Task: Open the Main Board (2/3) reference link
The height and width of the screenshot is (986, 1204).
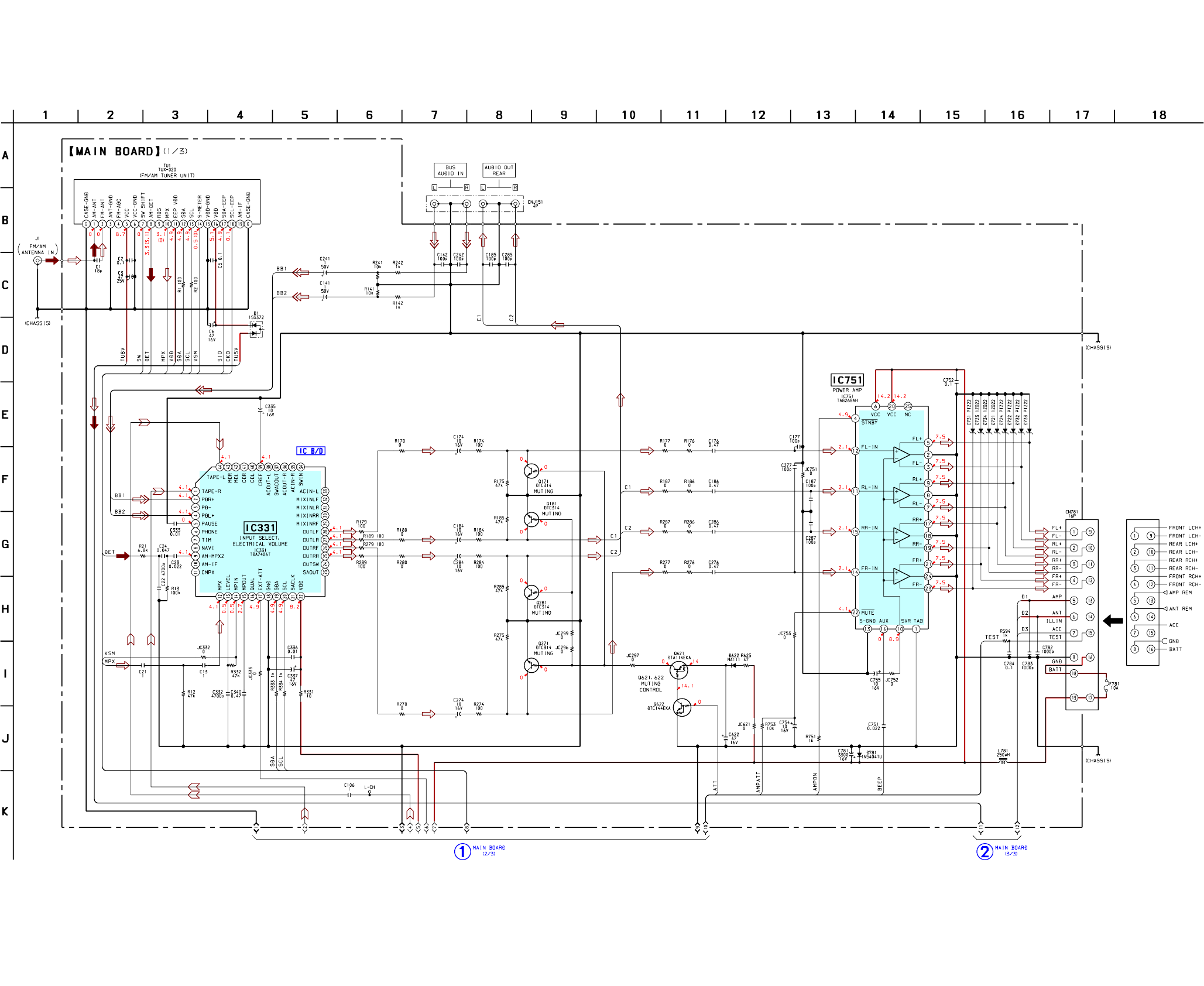Action: [x=481, y=851]
